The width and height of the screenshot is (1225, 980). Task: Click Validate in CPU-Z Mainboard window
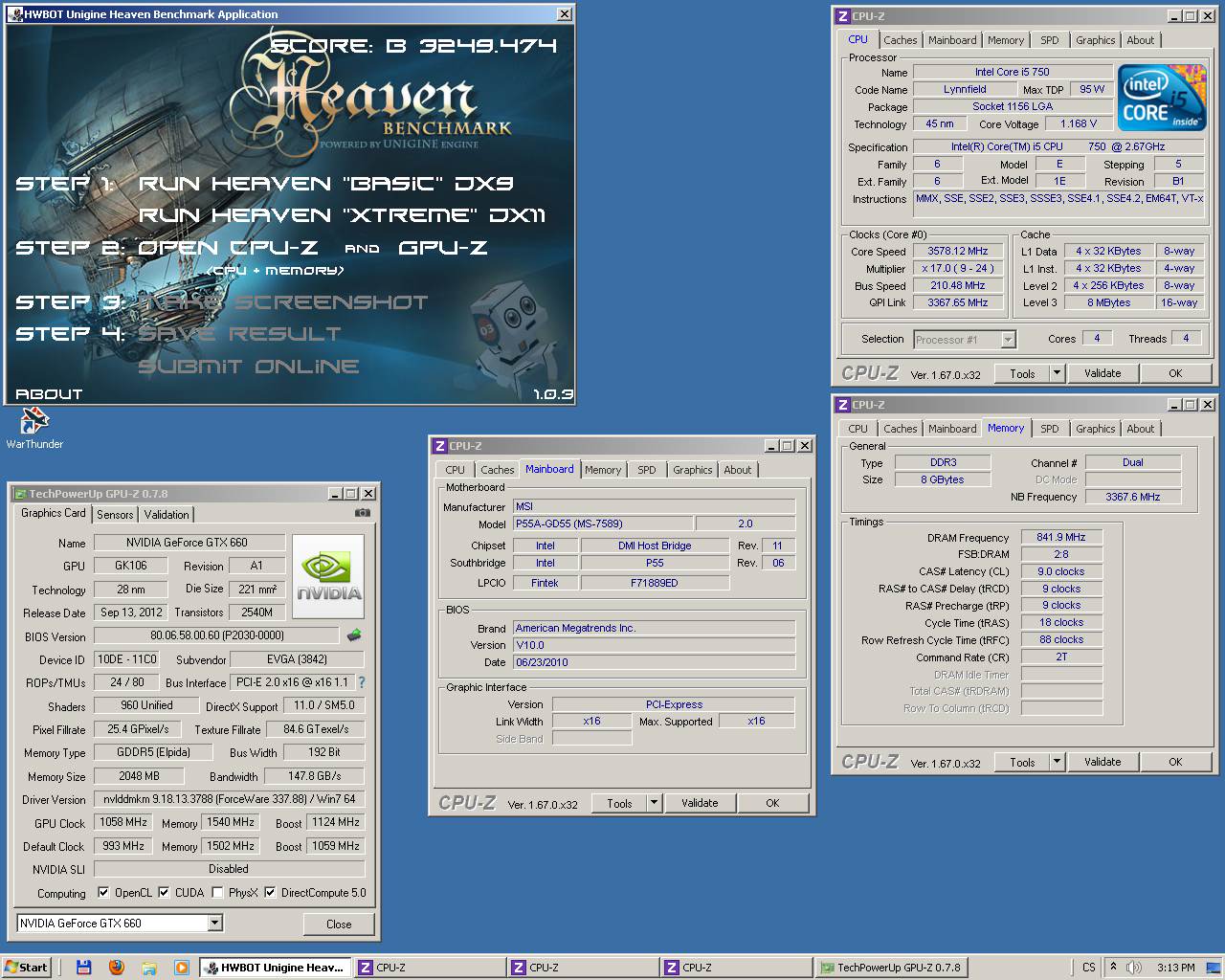[x=700, y=803]
